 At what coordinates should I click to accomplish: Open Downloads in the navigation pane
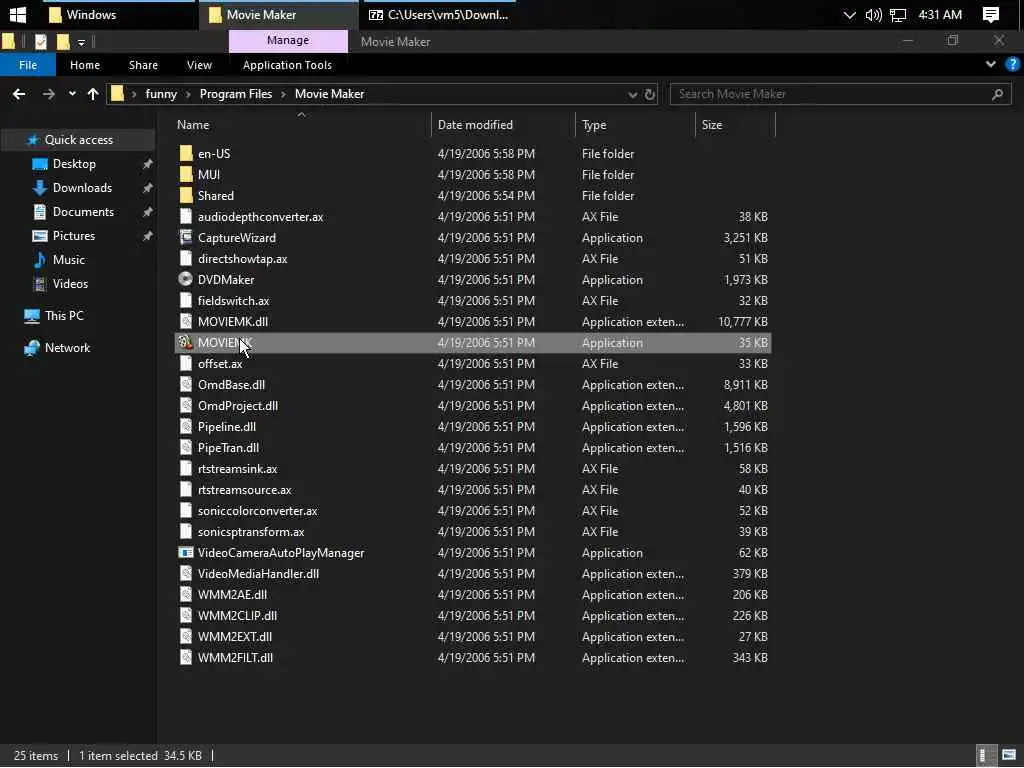[82, 188]
